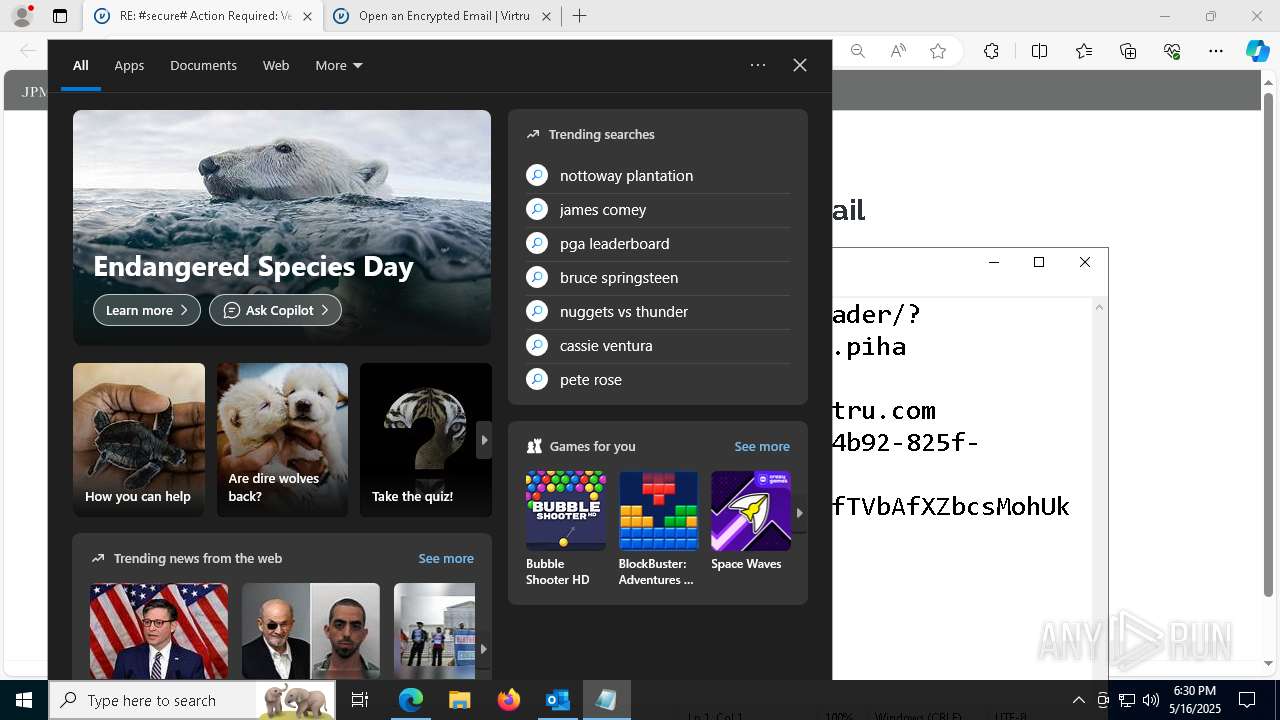1280x720 pixels.
Task: Toggle Edge split screen icon
Action: (1039, 51)
